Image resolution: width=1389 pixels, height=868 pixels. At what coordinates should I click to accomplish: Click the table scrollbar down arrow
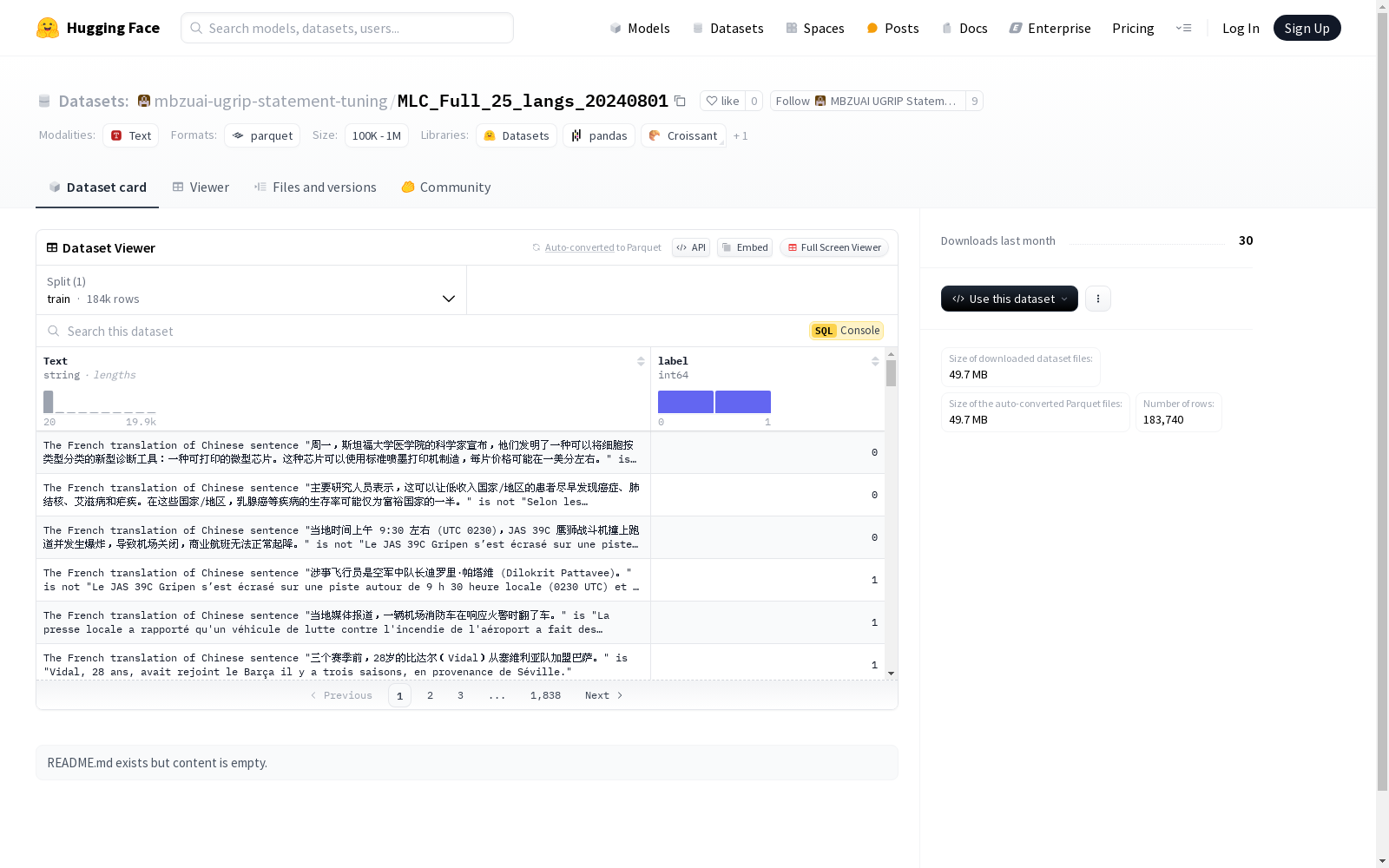(891, 674)
